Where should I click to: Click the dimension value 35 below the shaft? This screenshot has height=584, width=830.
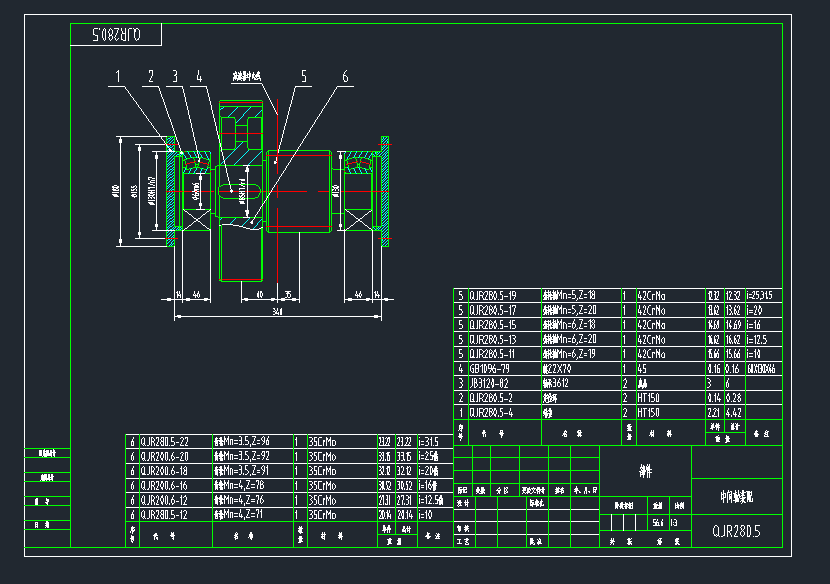[288, 294]
